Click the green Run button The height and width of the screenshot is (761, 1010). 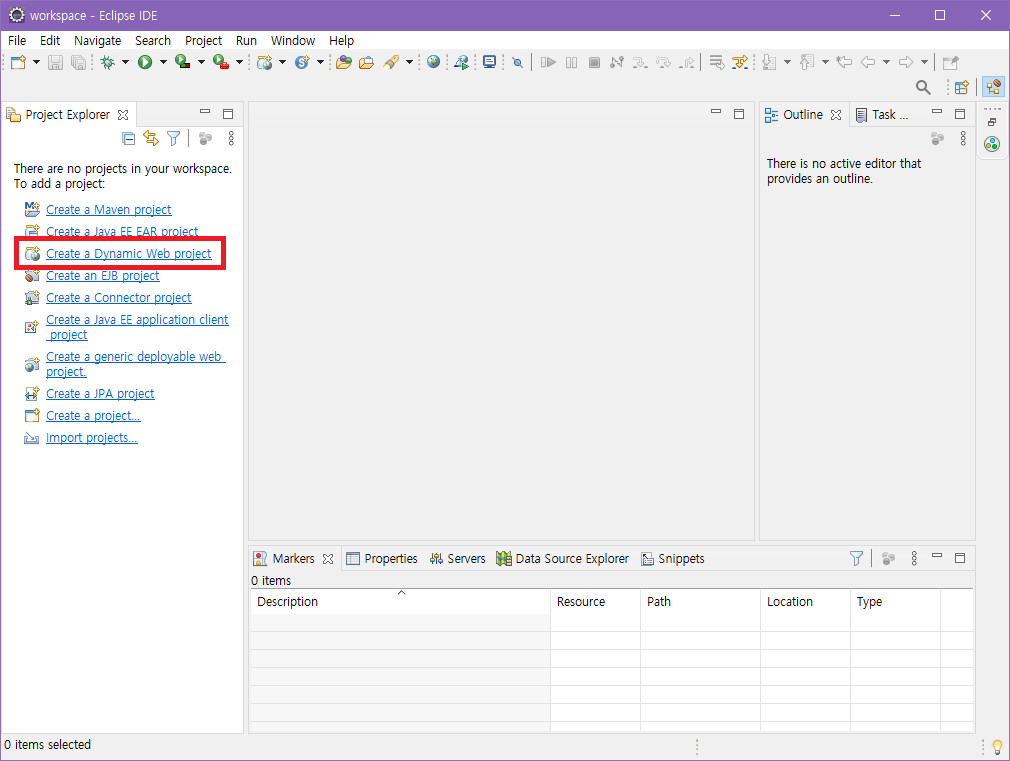click(145, 63)
